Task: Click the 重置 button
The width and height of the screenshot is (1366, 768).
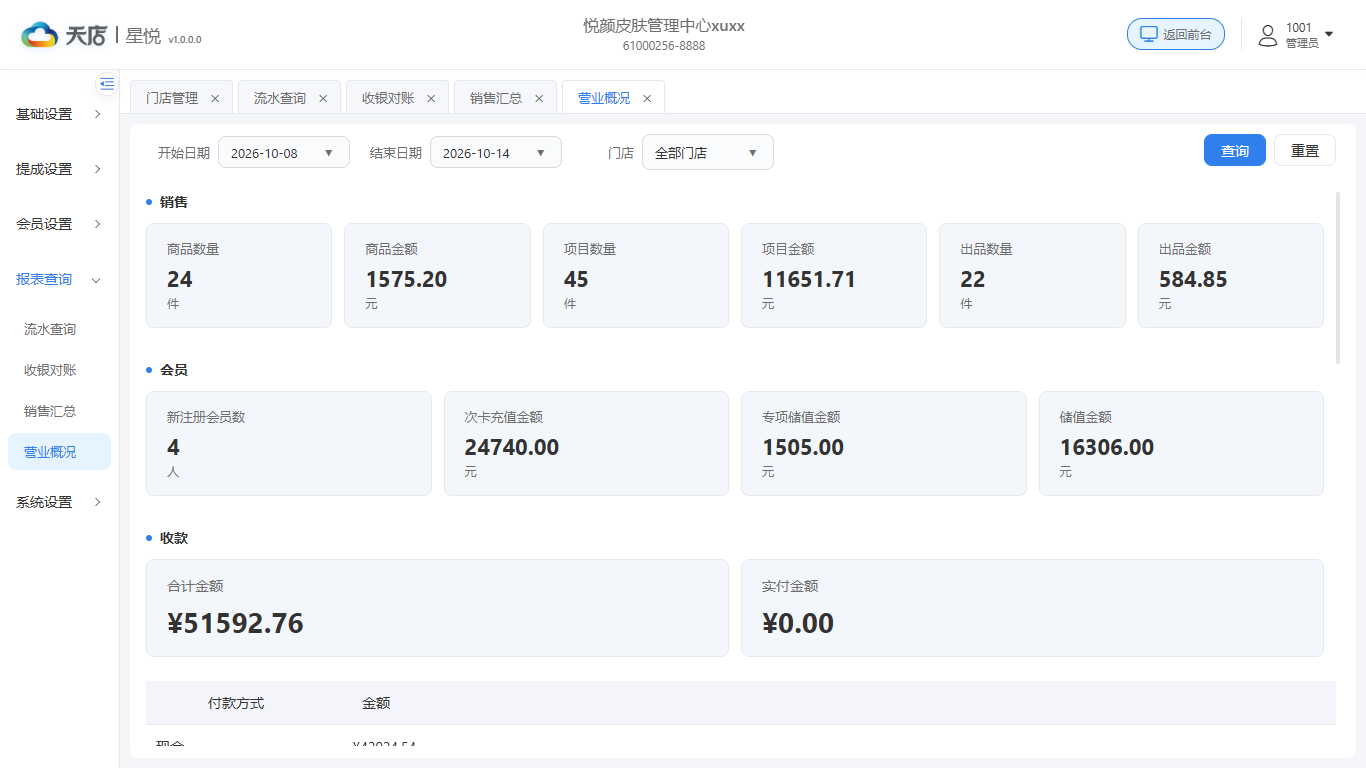Action: (1305, 150)
